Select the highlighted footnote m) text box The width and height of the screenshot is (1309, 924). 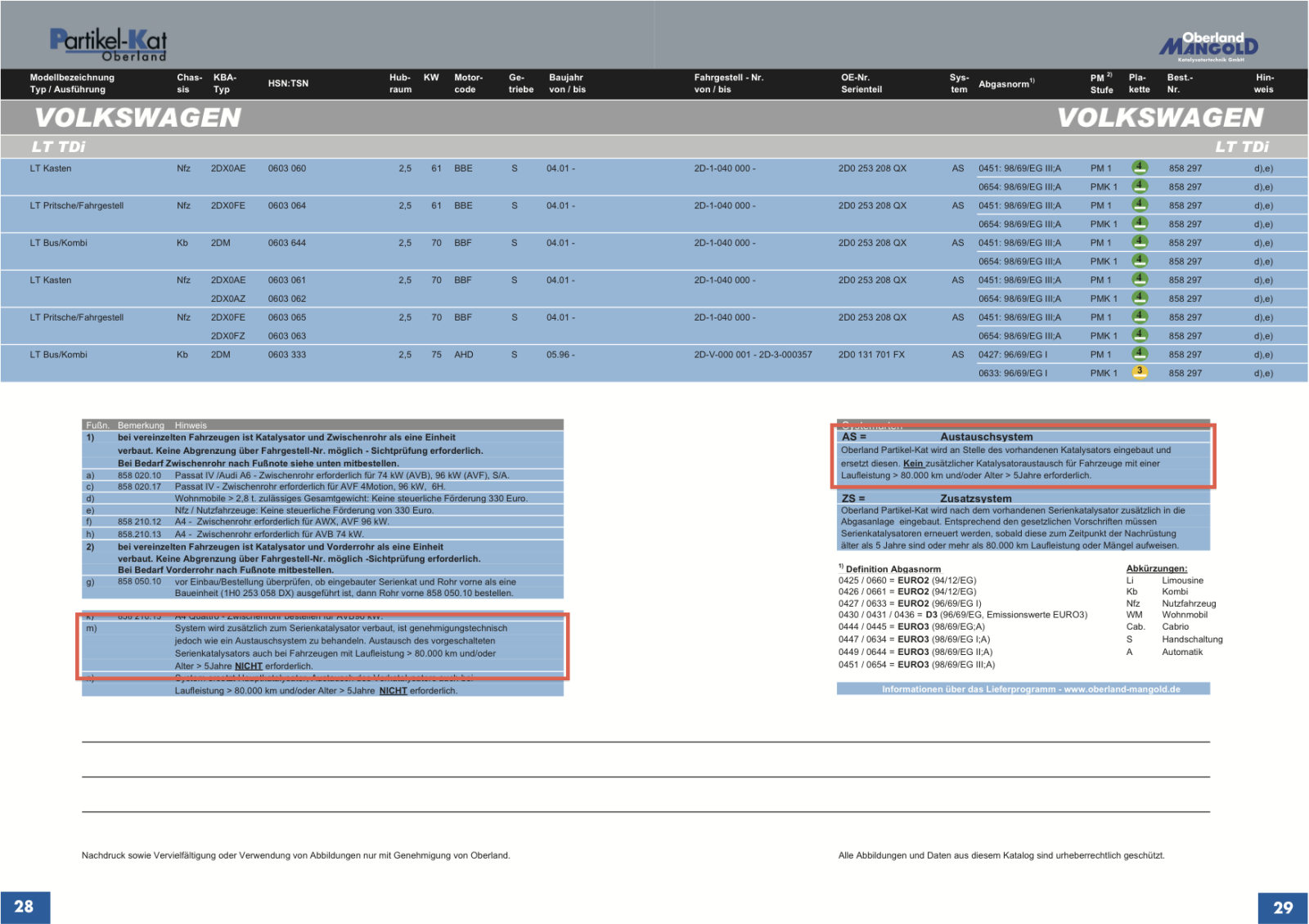322,647
